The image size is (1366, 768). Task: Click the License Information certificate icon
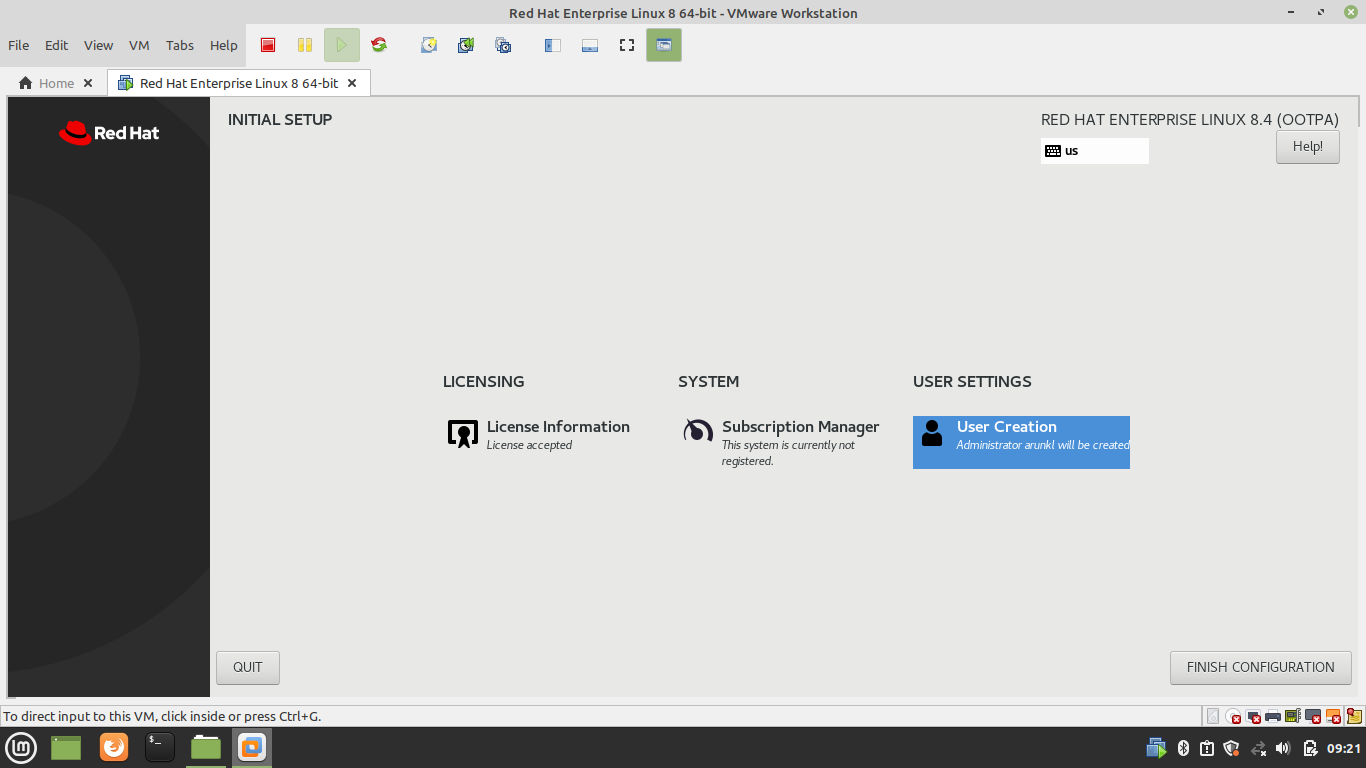click(x=463, y=433)
